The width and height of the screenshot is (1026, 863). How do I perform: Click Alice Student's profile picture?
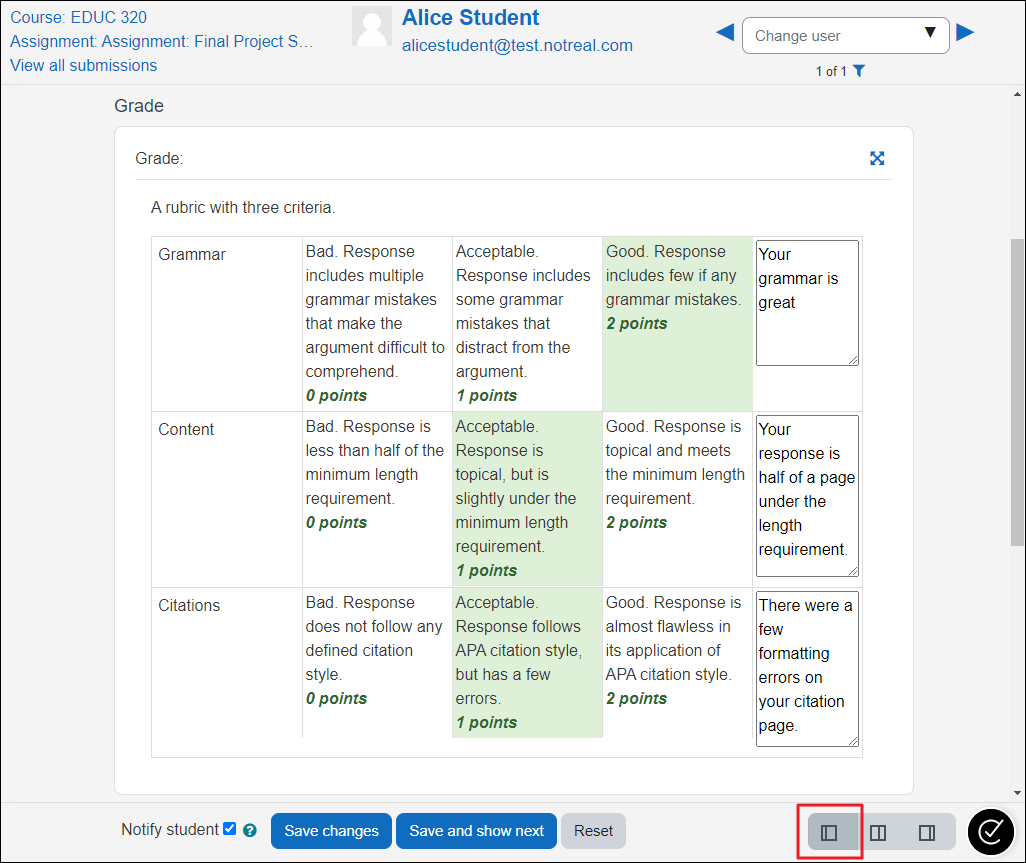point(372,28)
